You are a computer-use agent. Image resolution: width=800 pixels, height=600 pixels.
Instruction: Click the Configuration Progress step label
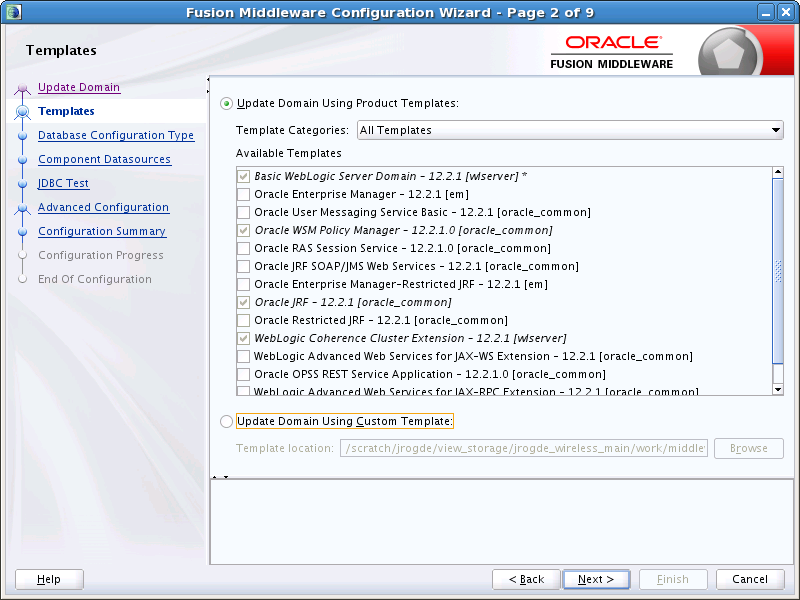[101, 255]
